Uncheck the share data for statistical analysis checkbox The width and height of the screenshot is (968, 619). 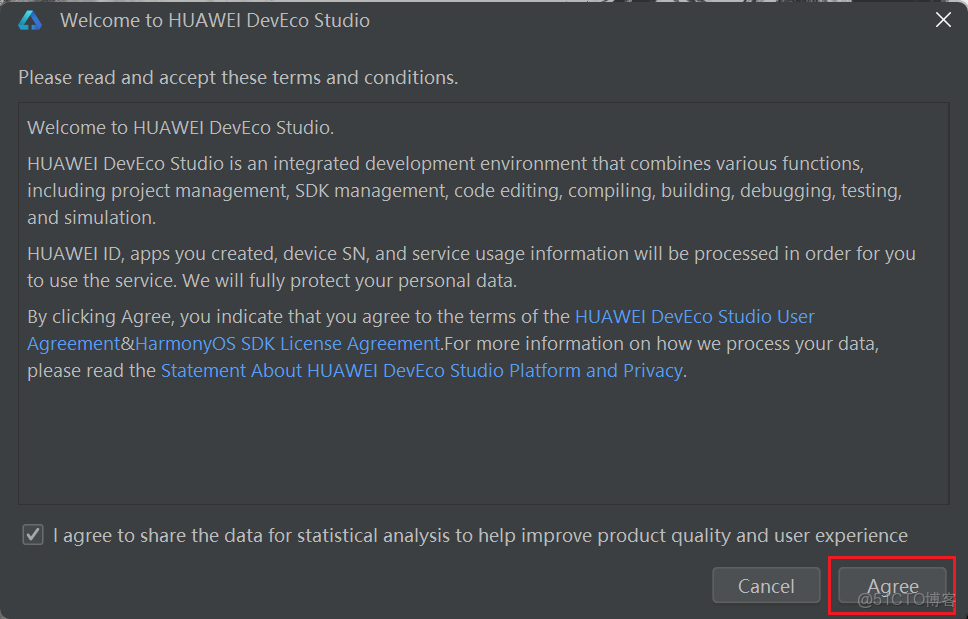[x=33, y=535]
